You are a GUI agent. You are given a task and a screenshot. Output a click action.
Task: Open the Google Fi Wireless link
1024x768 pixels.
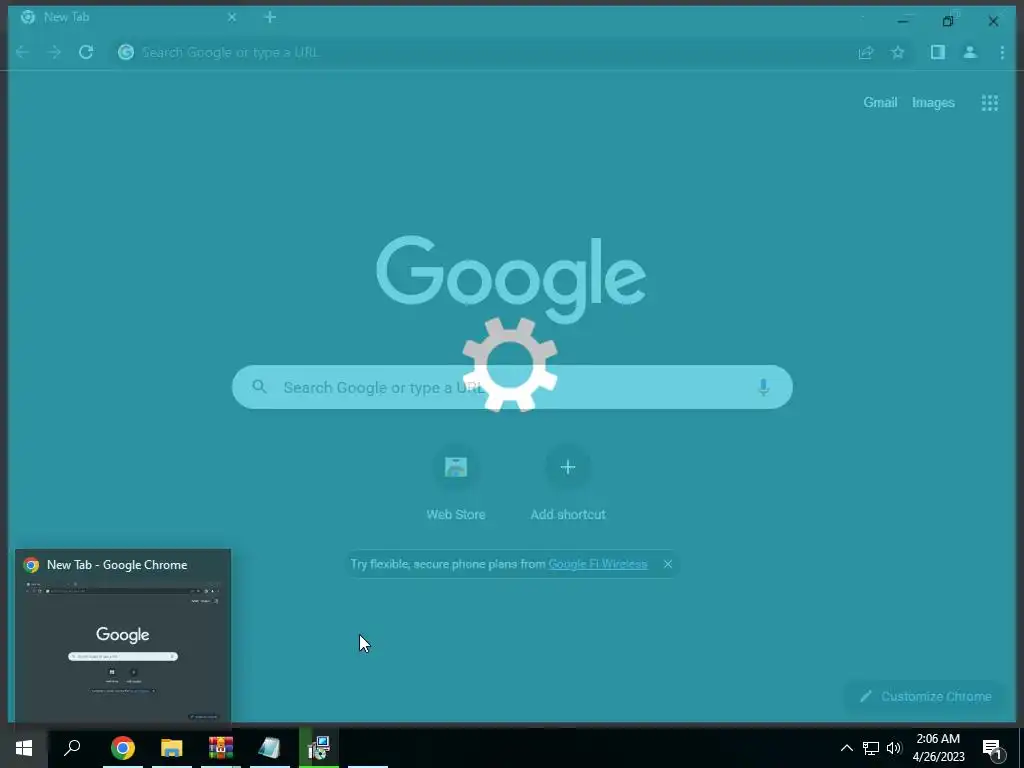pyautogui.click(x=598, y=564)
